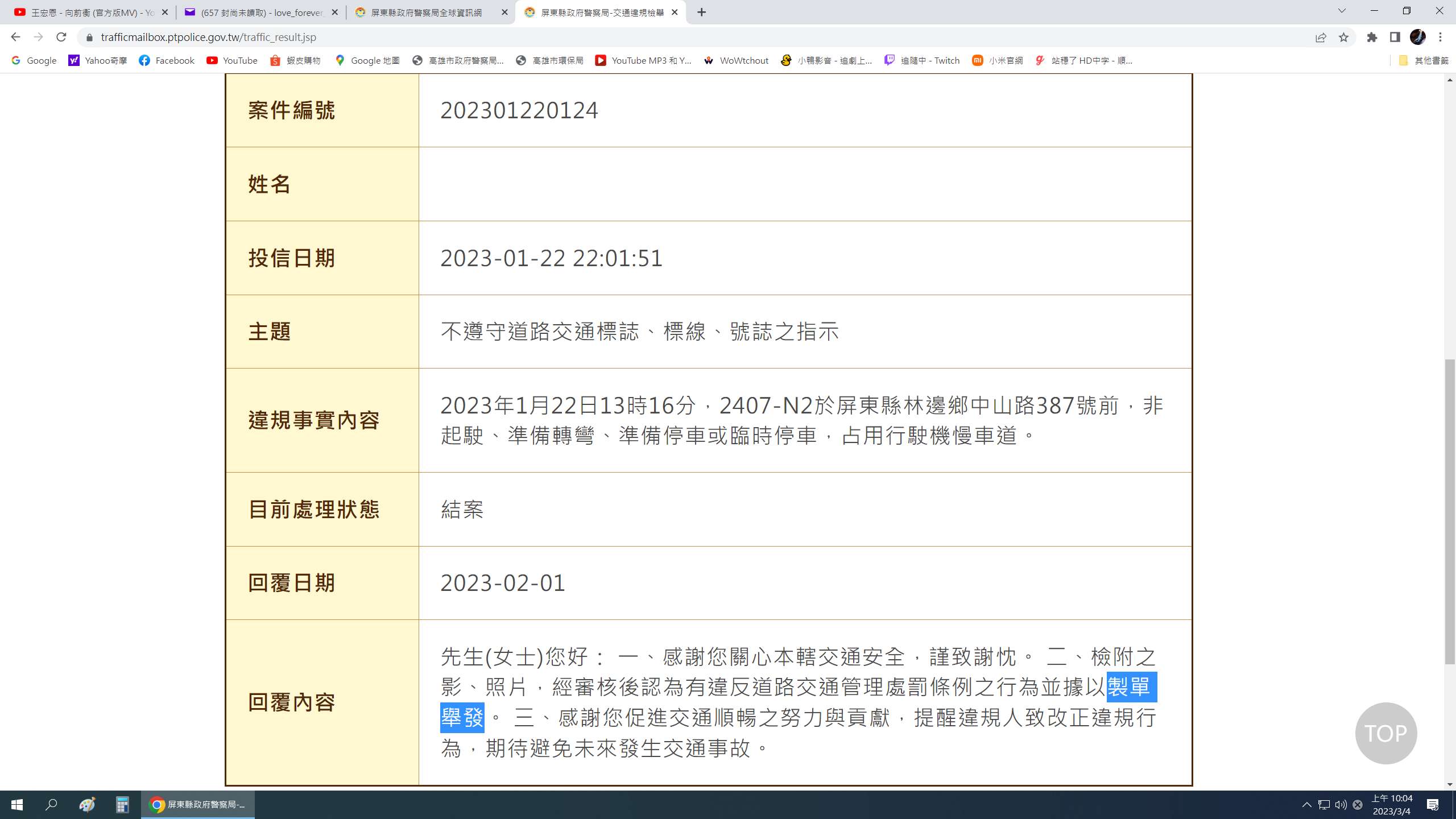
Task: Open the 小米官網 bookmark
Action: [x=998, y=60]
